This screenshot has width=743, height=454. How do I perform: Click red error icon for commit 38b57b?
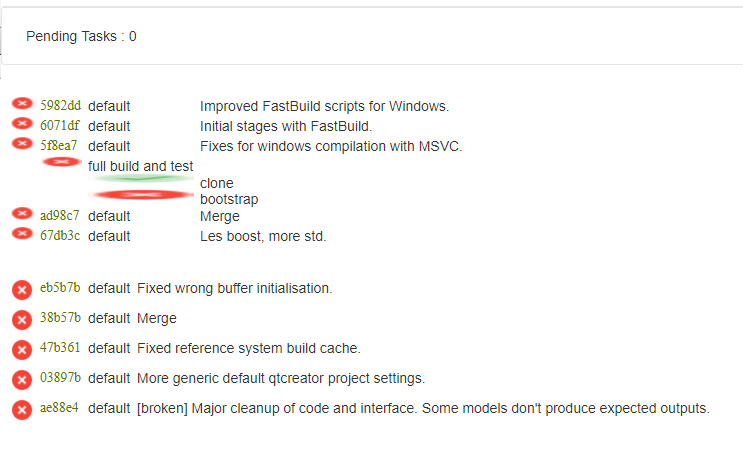22,320
